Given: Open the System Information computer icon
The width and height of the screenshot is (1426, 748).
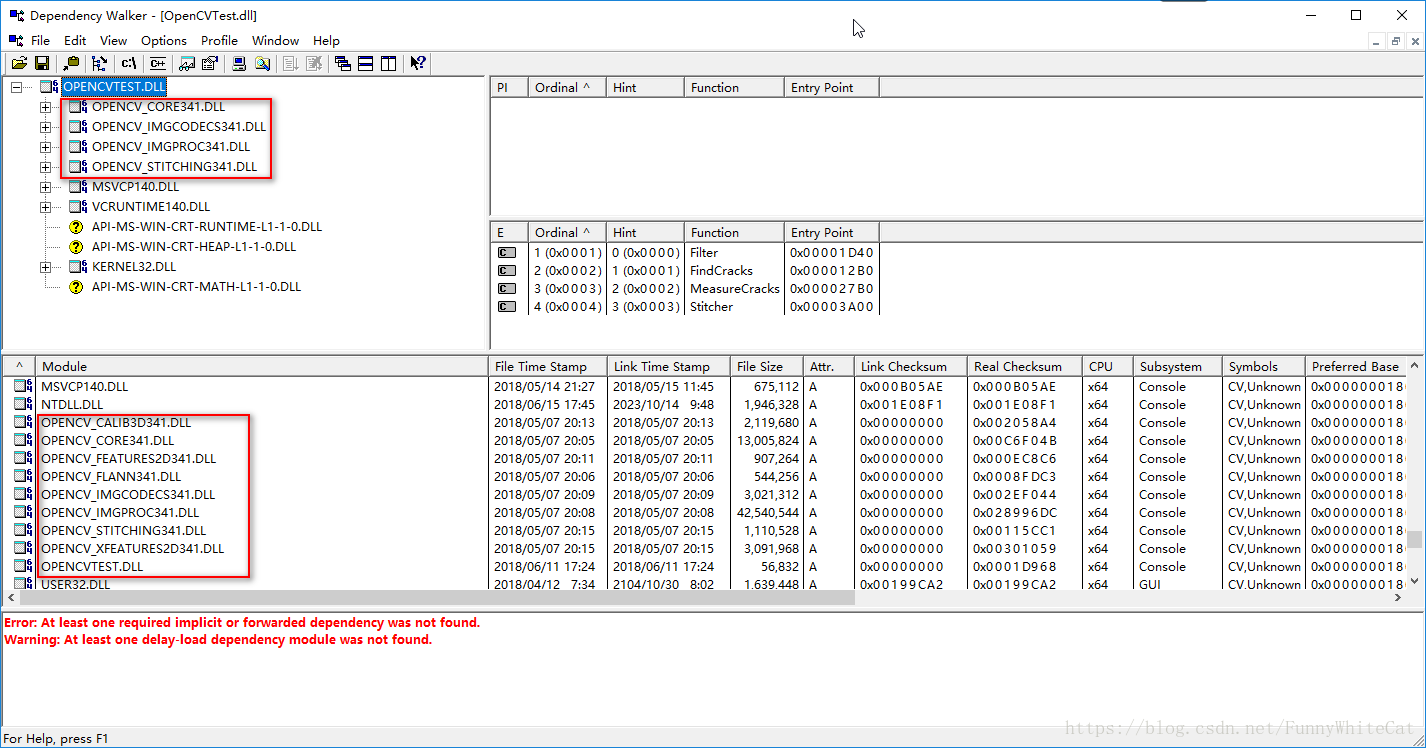Looking at the screenshot, I should (240, 63).
